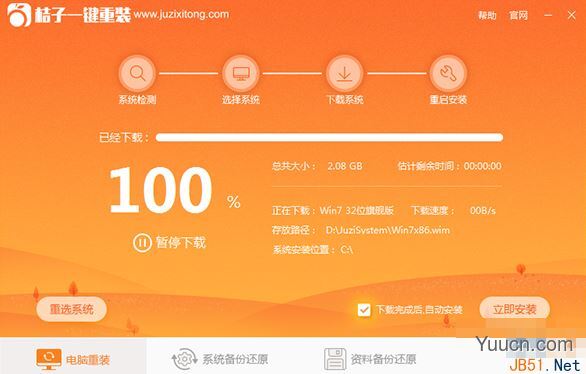Screen dimensions: 586x374
Task: Open the 帮助 link
Action: click(487, 15)
